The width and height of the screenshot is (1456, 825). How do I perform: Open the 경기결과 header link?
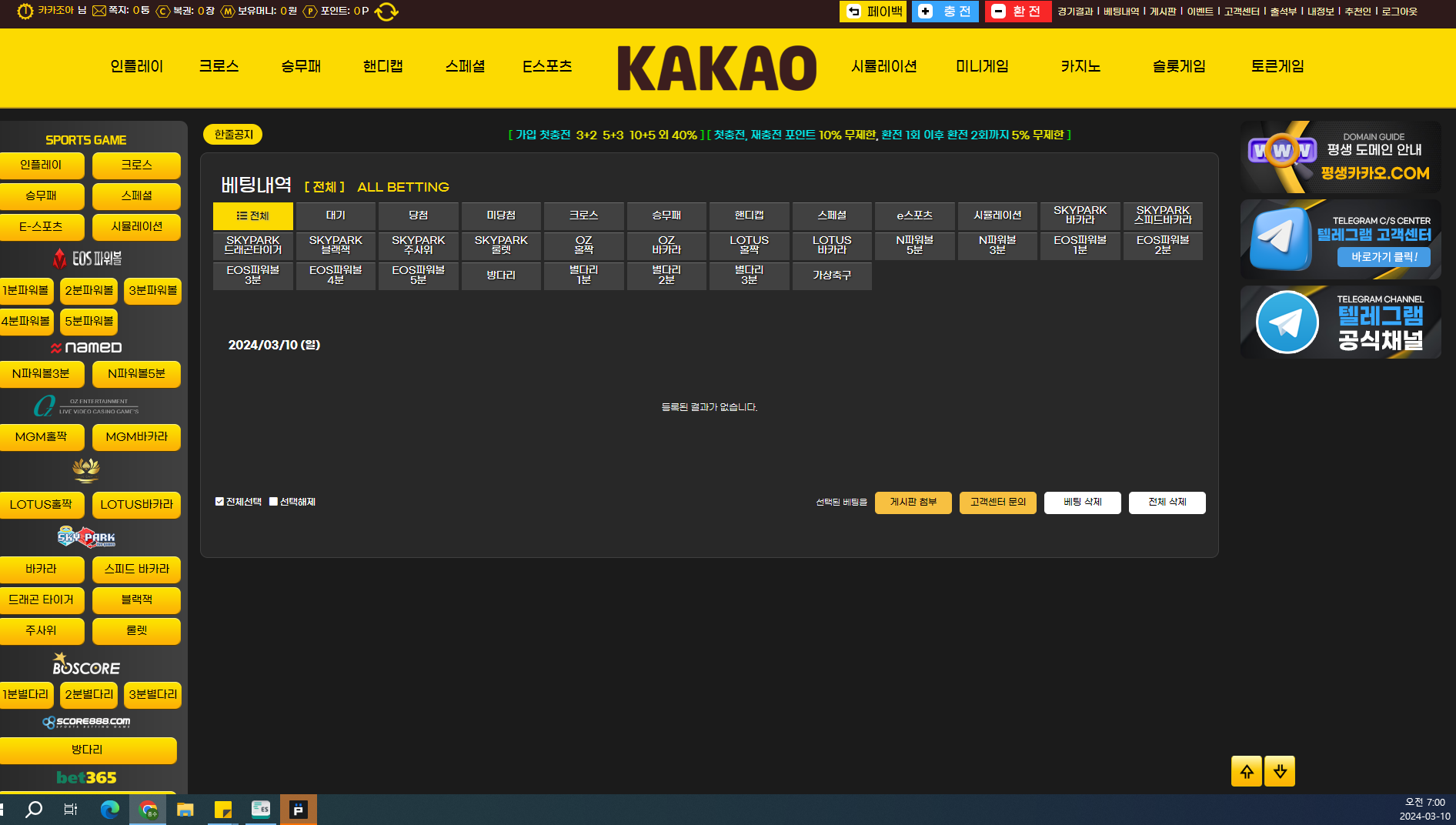click(x=1075, y=12)
